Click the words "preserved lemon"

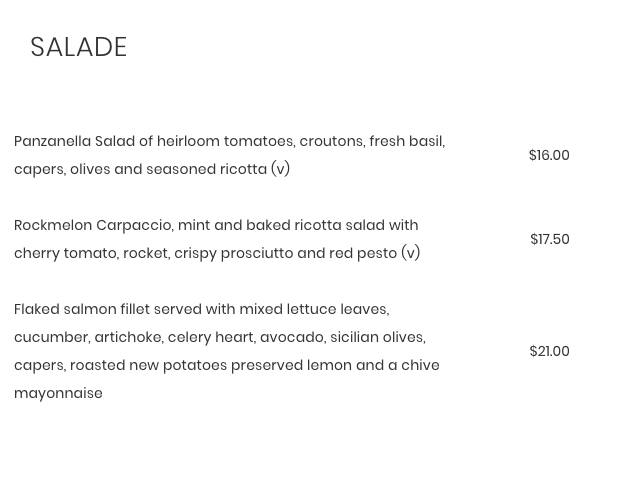point(291,366)
